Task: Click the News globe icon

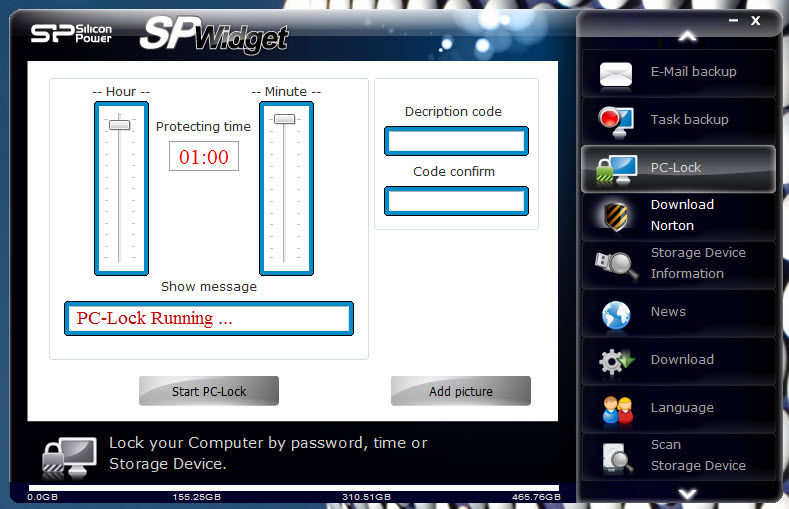Action: 616,315
